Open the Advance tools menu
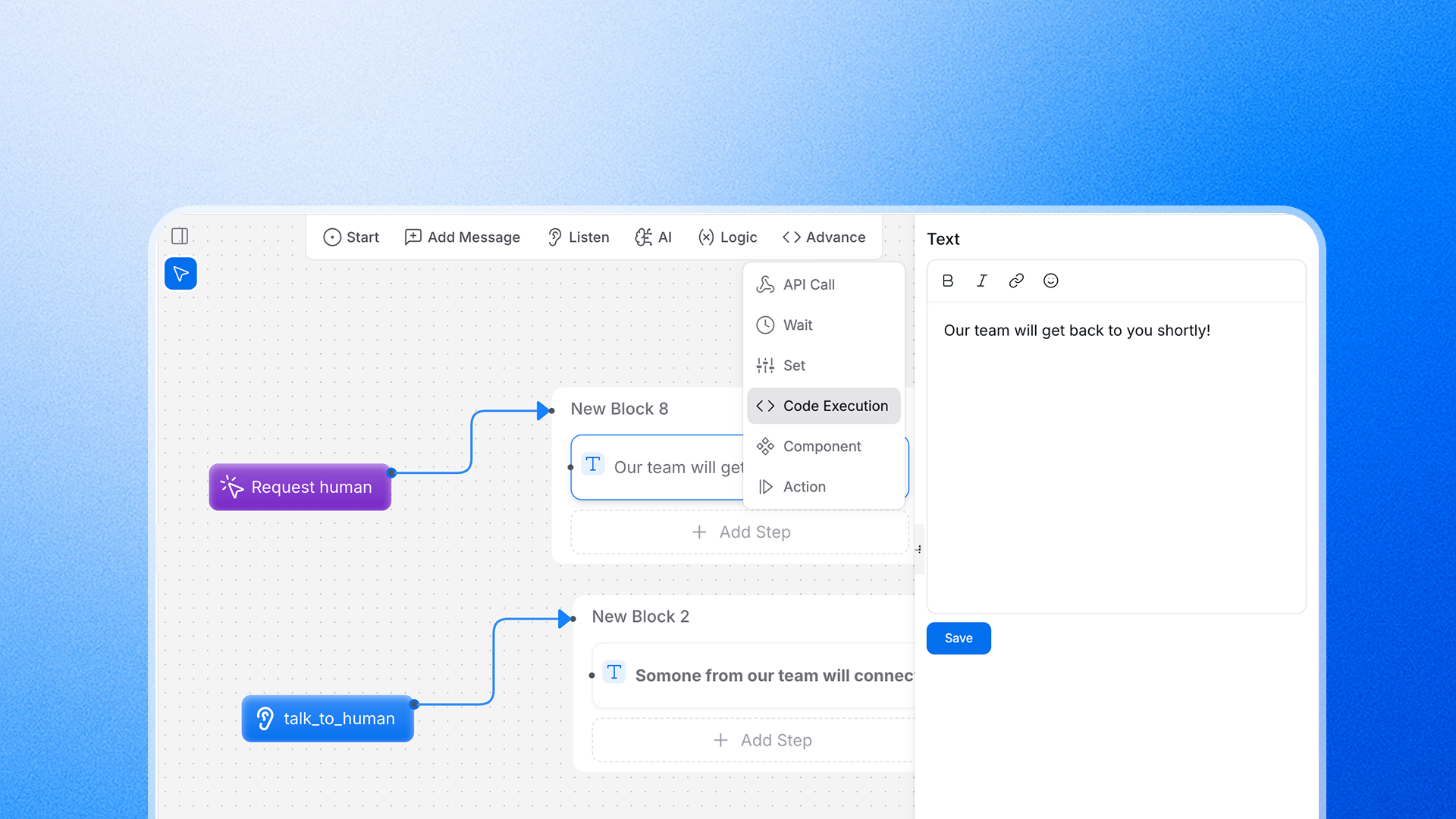 pyautogui.click(x=824, y=237)
